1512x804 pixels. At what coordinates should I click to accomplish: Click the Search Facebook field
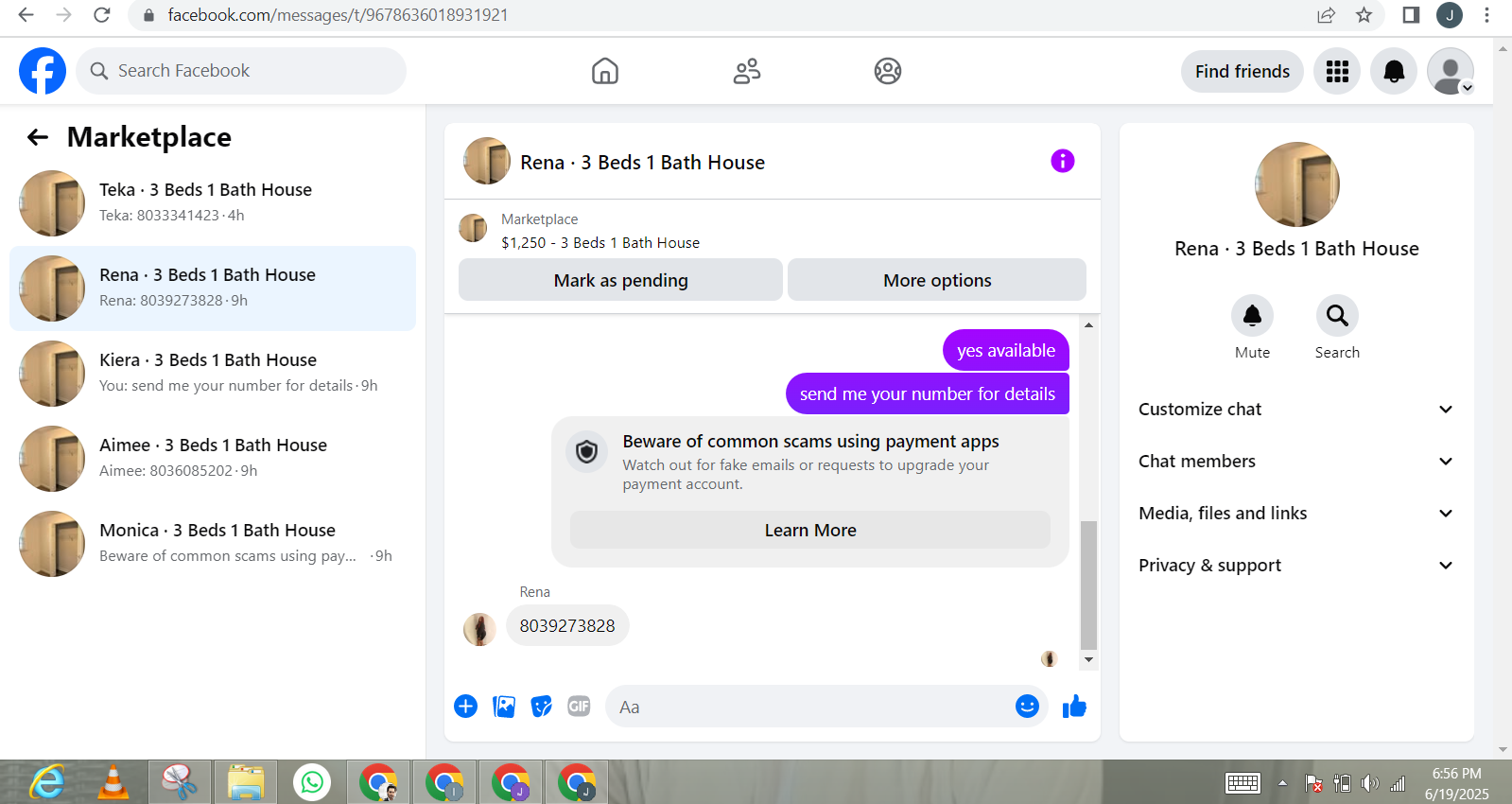tap(241, 71)
